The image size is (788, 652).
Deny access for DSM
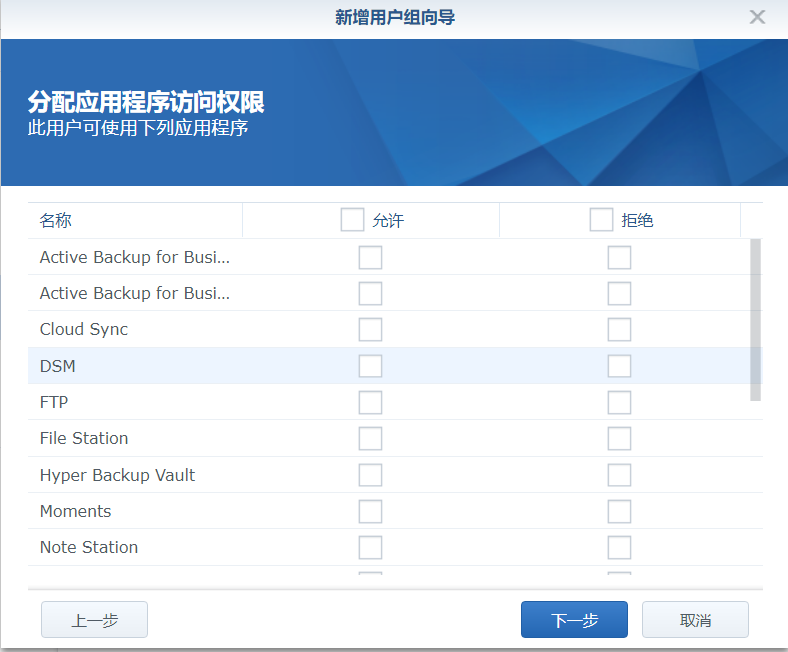pos(619,366)
